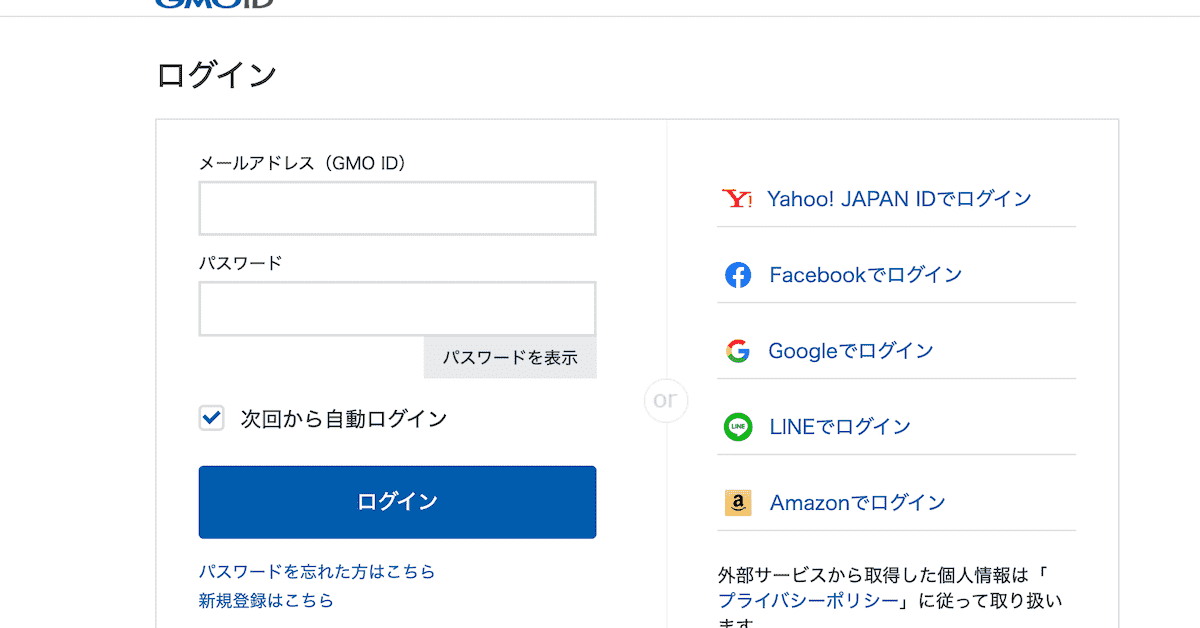Focus the メールアドレス (GMO ID) input field
Screen dimensions: 1200x628
397,208
